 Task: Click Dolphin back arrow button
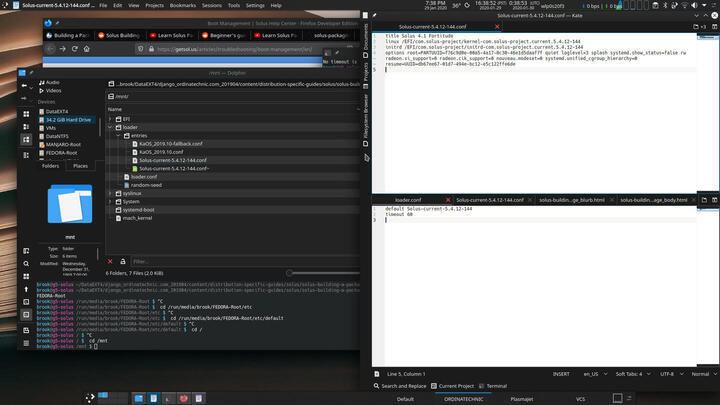coord(24,85)
